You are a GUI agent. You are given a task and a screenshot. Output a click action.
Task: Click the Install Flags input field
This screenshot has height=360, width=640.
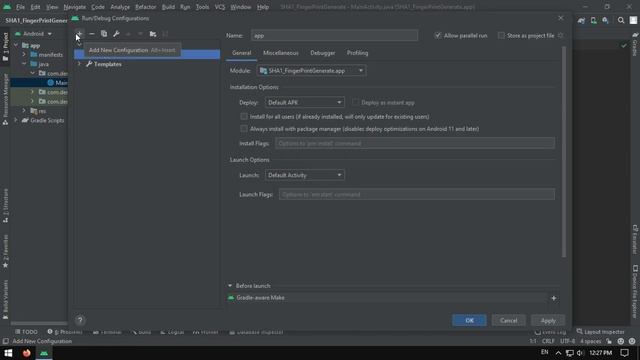pyautogui.click(x=415, y=143)
